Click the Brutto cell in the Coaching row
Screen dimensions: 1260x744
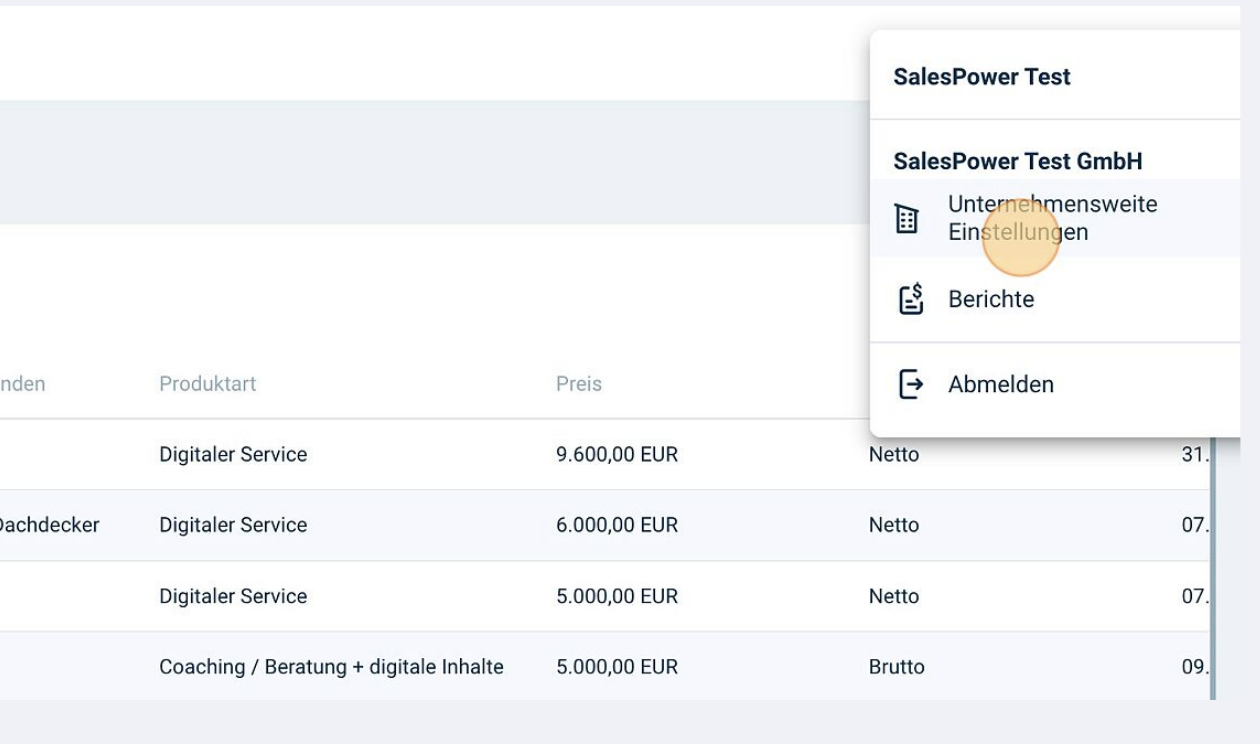pos(897,667)
